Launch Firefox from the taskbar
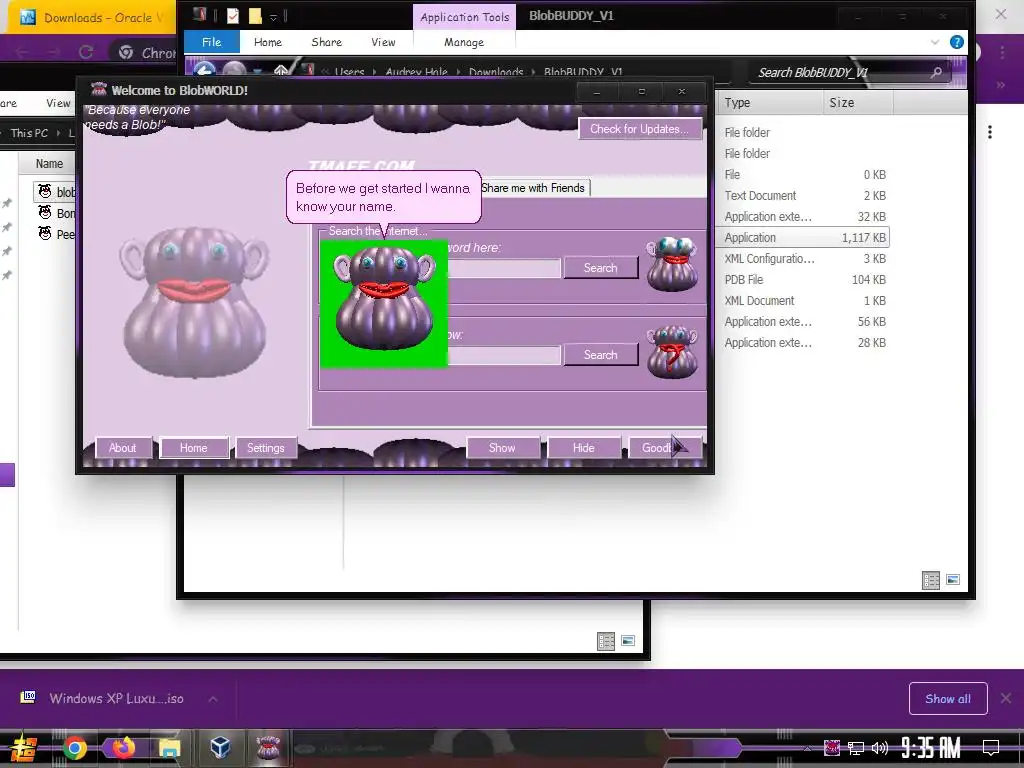 click(x=123, y=747)
